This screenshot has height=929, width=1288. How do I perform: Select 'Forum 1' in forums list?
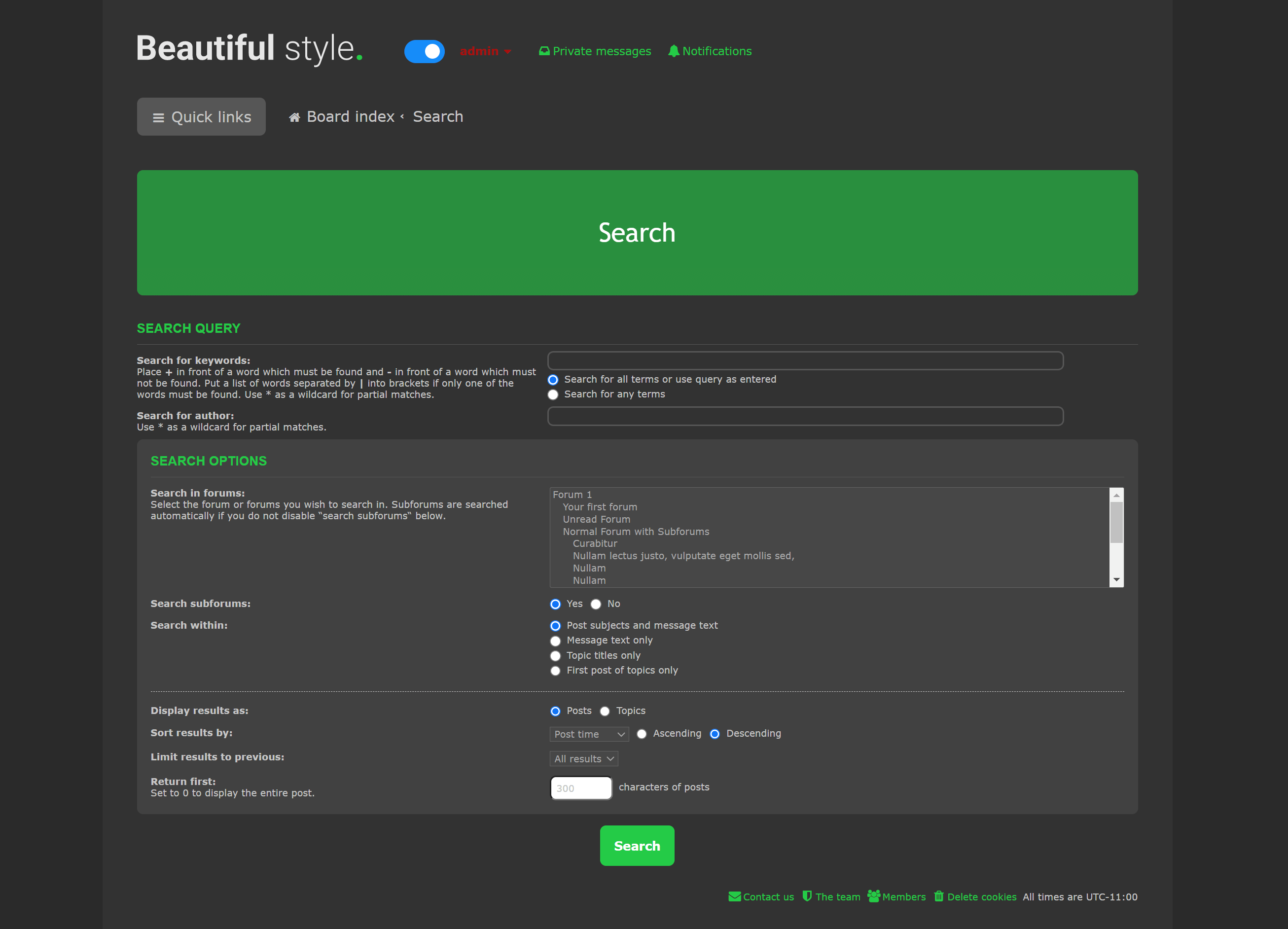[x=829, y=495]
